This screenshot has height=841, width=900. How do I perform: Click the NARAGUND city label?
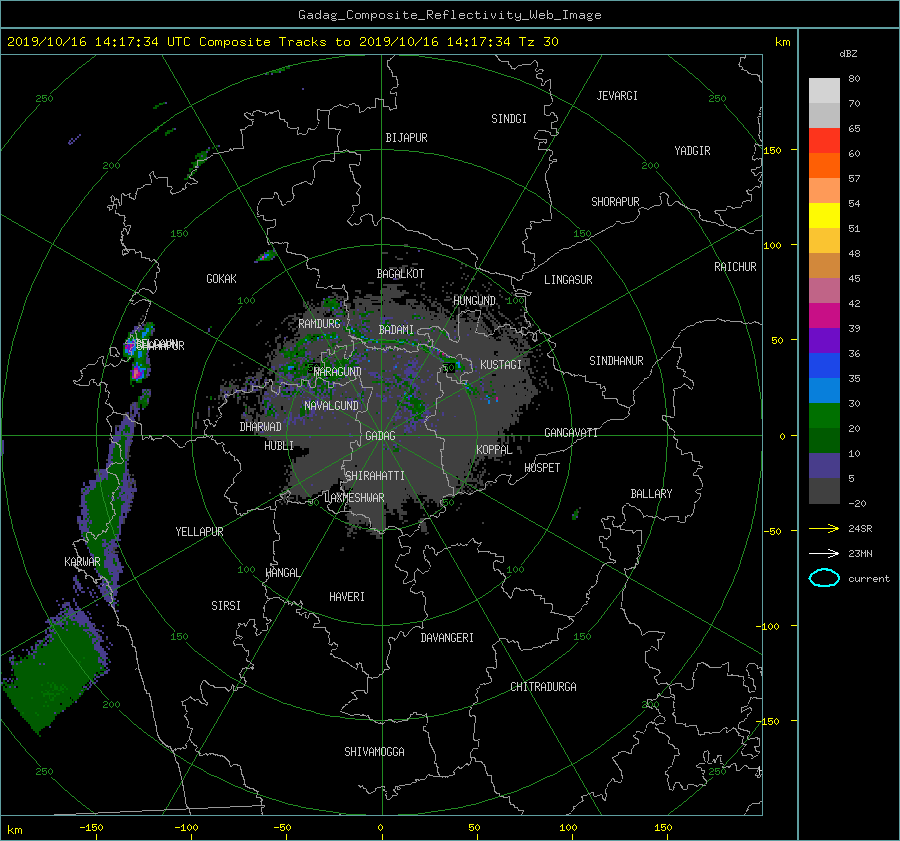(338, 372)
